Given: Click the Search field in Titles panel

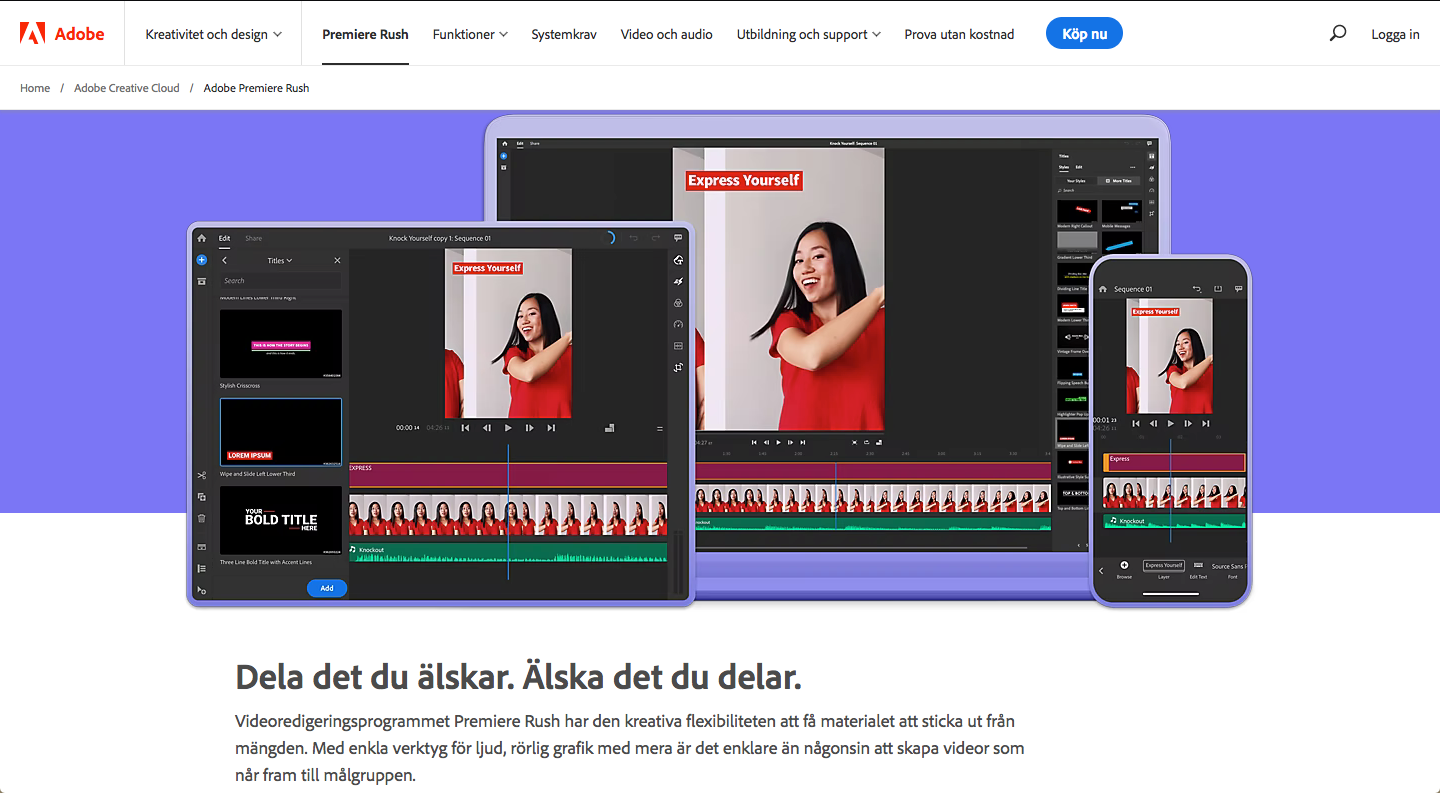Looking at the screenshot, I should point(281,281).
